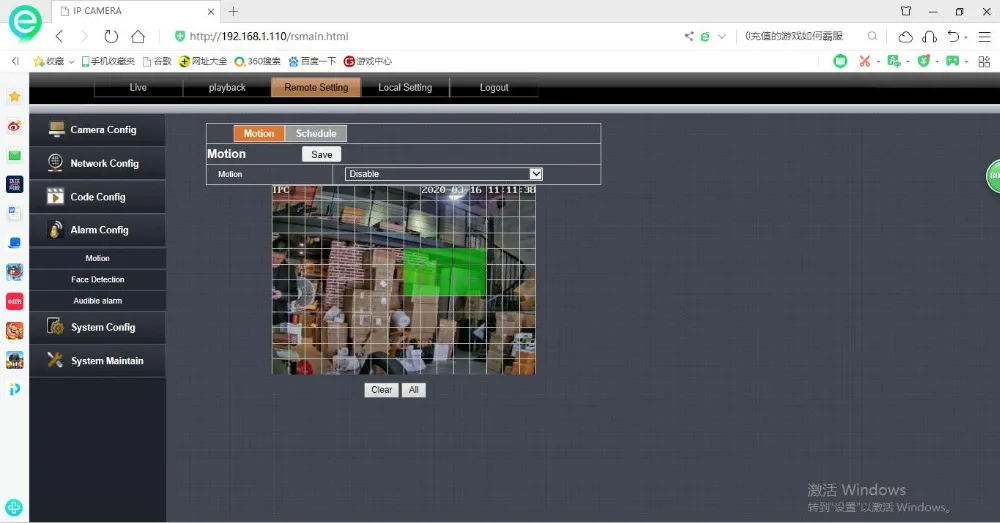This screenshot has height=523, width=1000.
Task: Collapse the Alarm Config section
Action: pyautogui.click(x=97, y=230)
